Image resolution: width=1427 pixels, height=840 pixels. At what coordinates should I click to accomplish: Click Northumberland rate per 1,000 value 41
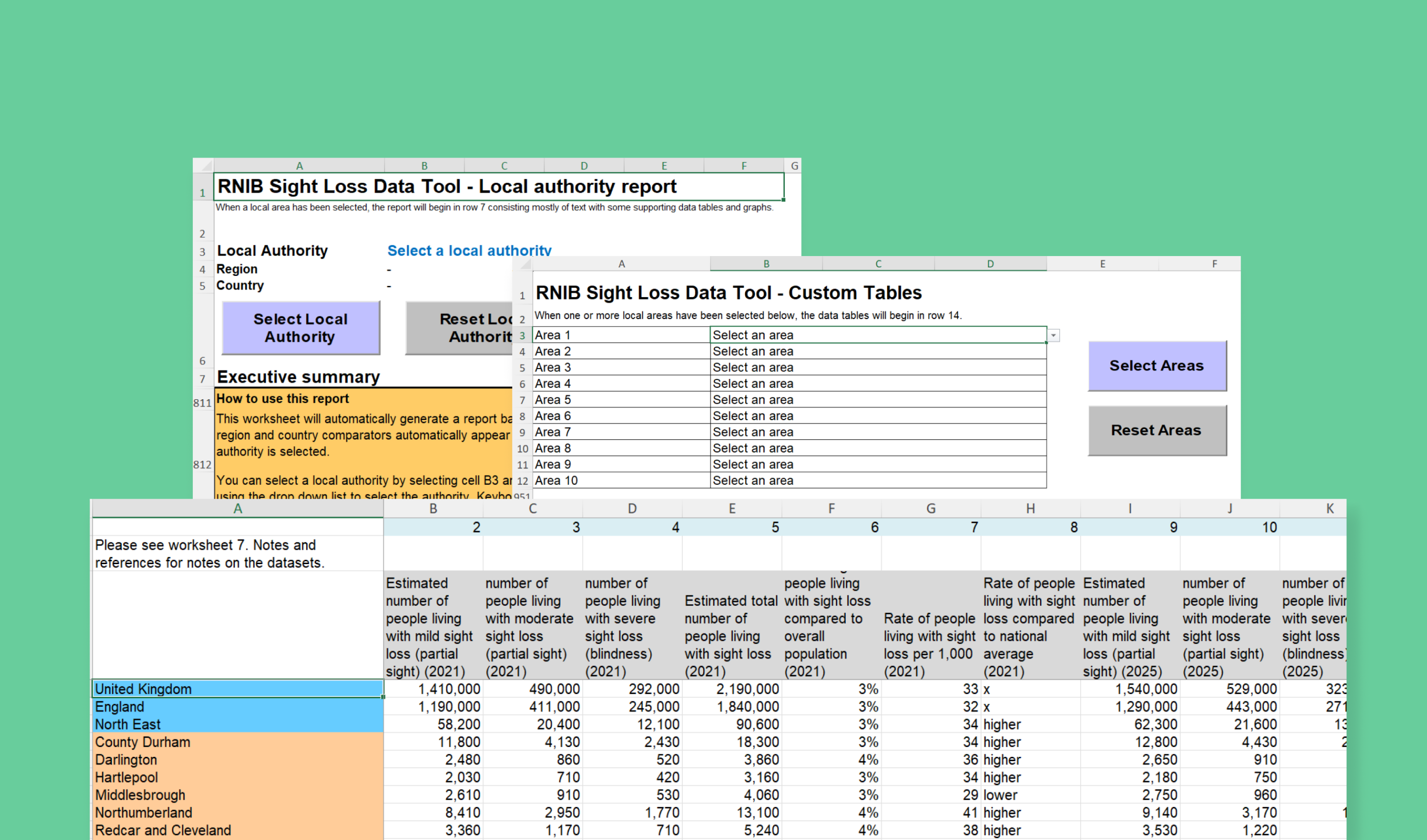coord(932,812)
